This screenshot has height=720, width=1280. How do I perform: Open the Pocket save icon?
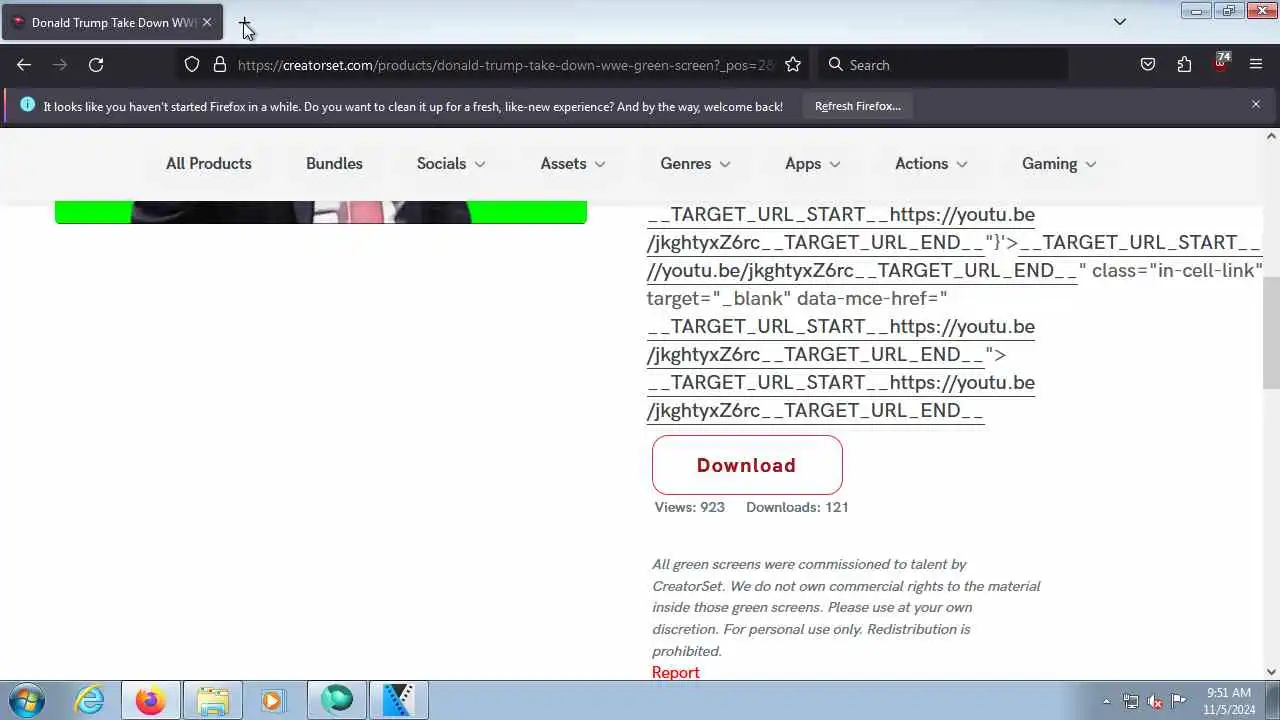(1148, 65)
